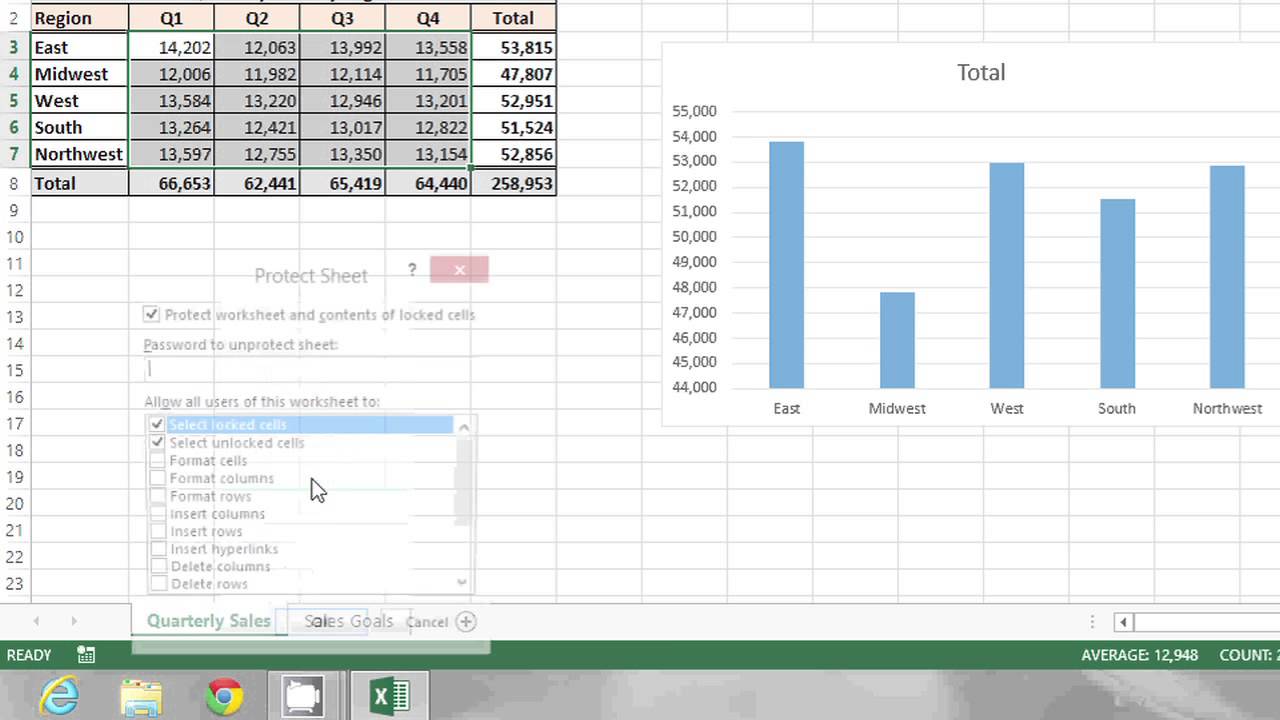Select the Northwest row label cell

pyautogui.click(x=80, y=154)
